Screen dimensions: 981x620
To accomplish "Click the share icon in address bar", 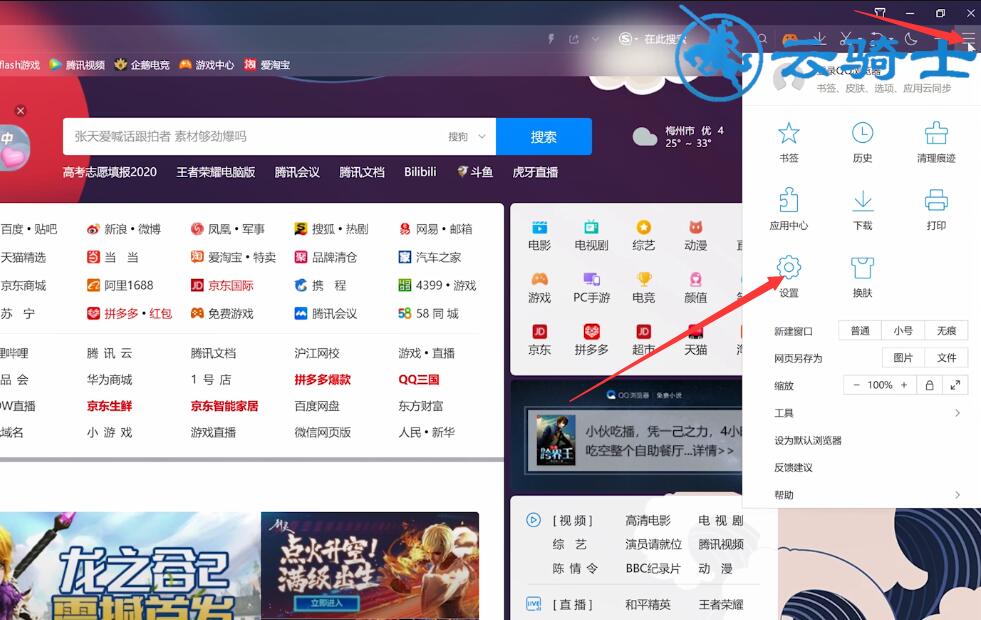I will click(574, 39).
